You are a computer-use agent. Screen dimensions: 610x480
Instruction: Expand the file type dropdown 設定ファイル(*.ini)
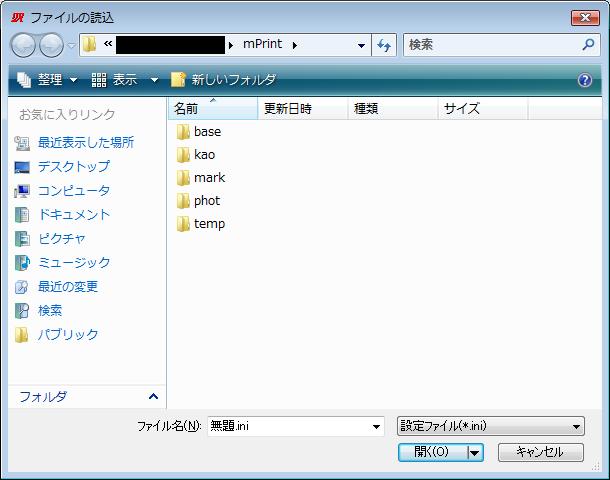tap(577, 426)
